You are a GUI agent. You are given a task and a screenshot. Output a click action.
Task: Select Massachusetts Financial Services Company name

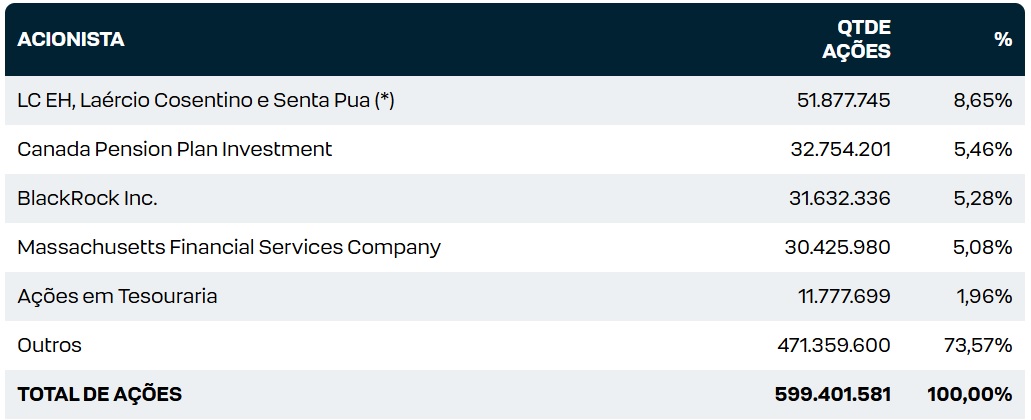229,247
